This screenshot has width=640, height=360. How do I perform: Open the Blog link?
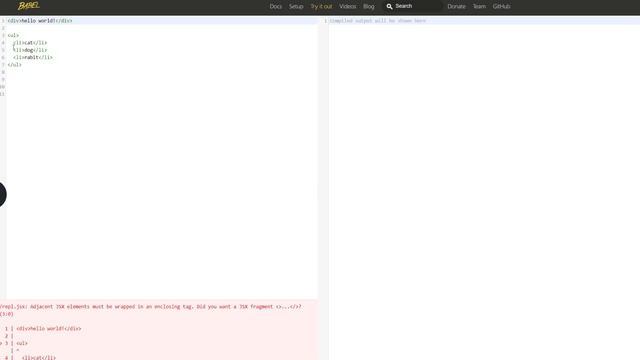(369, 7)
